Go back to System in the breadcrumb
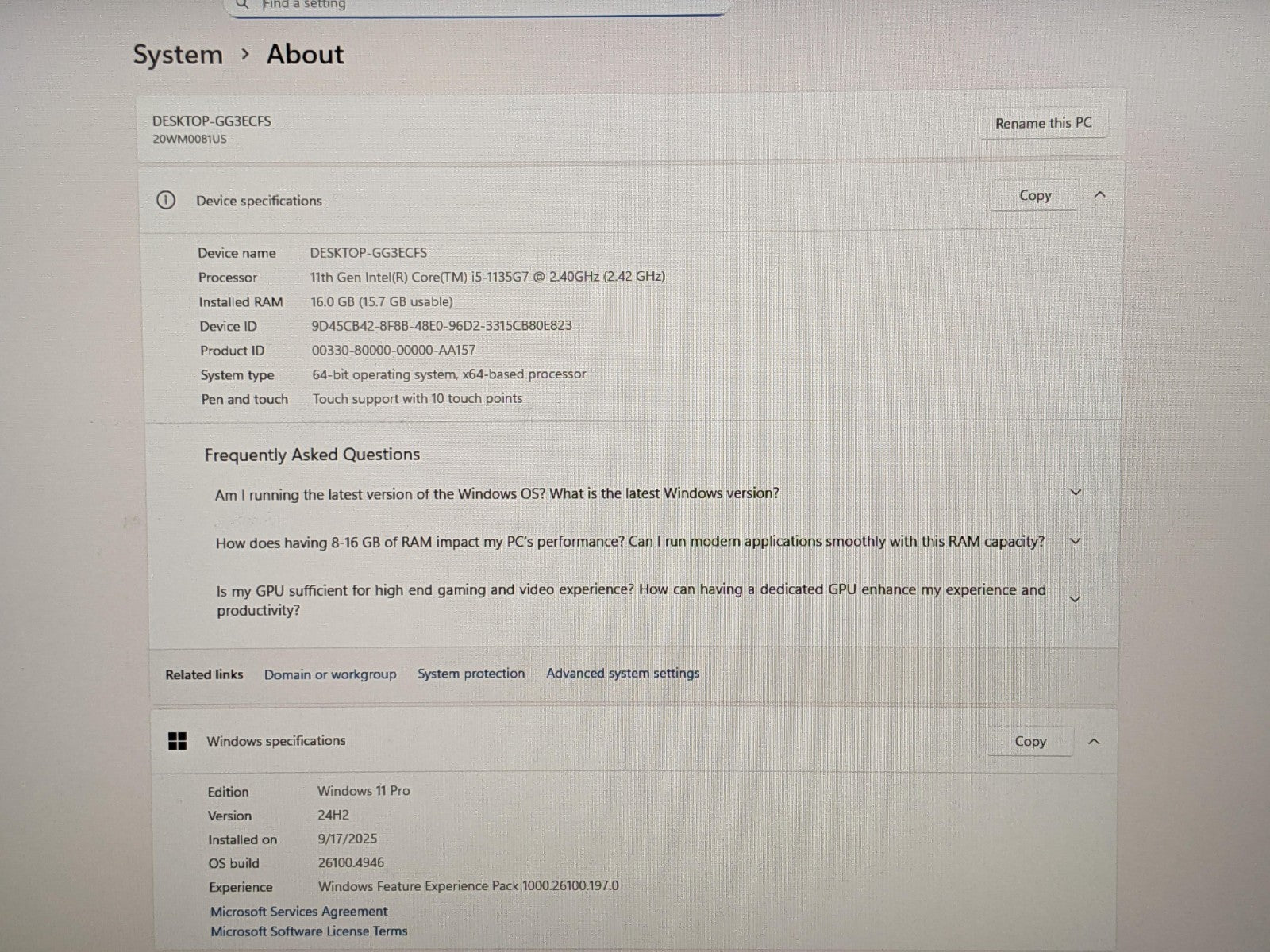Viewport: 1270px width, 952px height. pyautogui.click(x=178, y=55)
